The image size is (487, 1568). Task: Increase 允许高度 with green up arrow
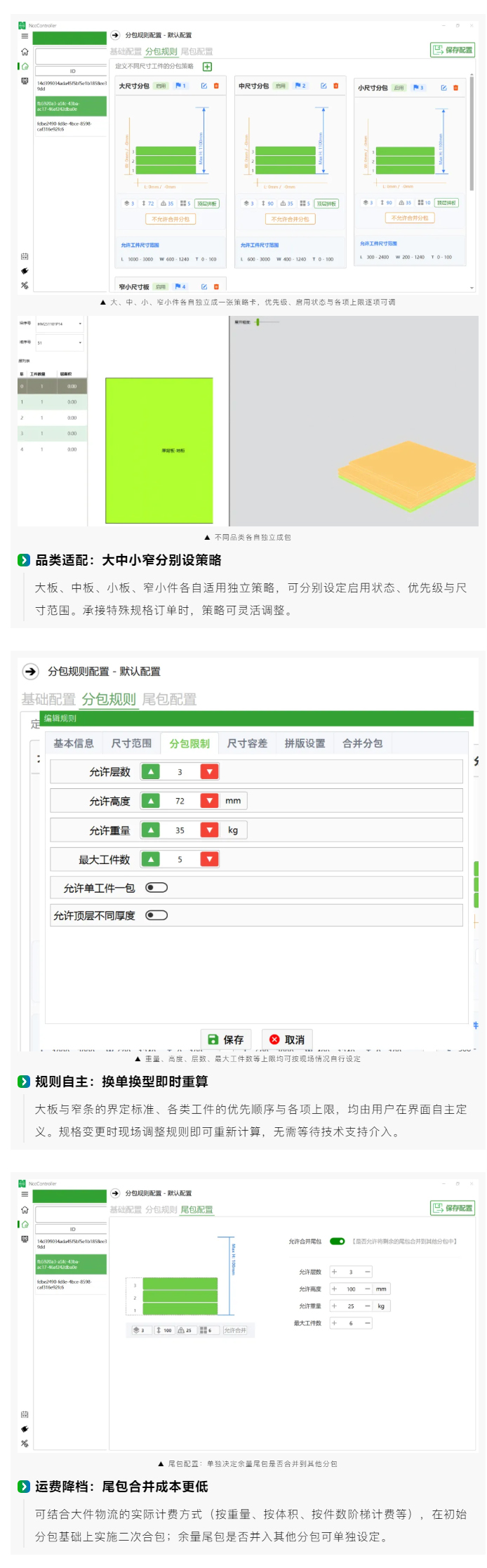(x=150, y=800)
